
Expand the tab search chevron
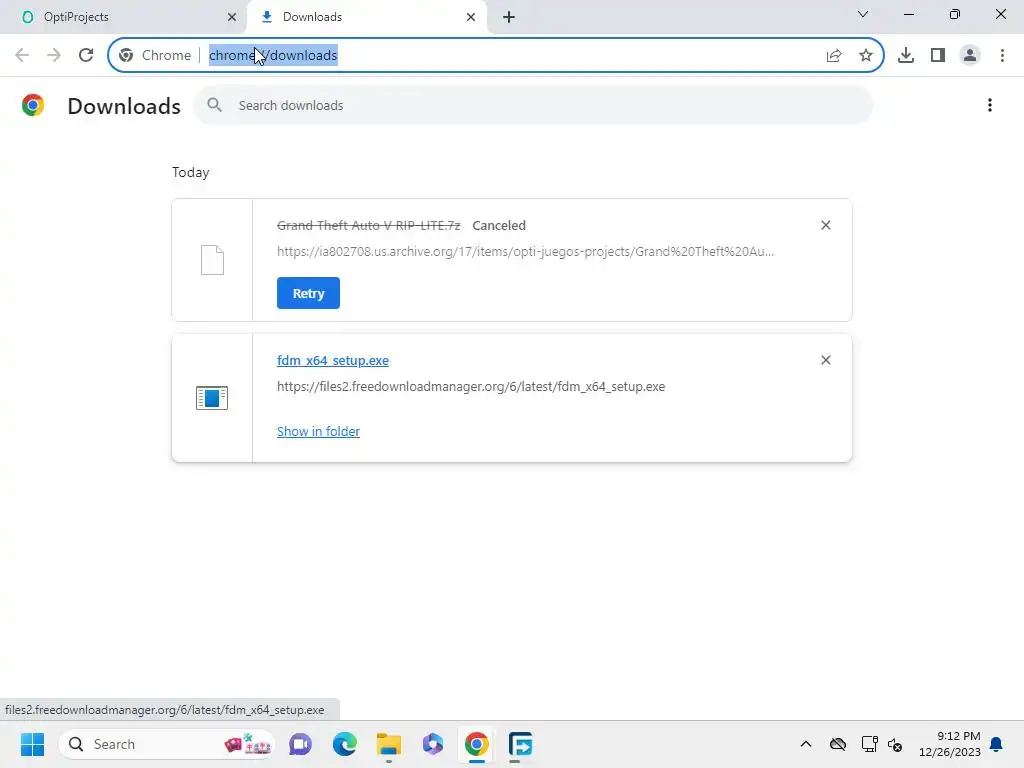point(863,14)
